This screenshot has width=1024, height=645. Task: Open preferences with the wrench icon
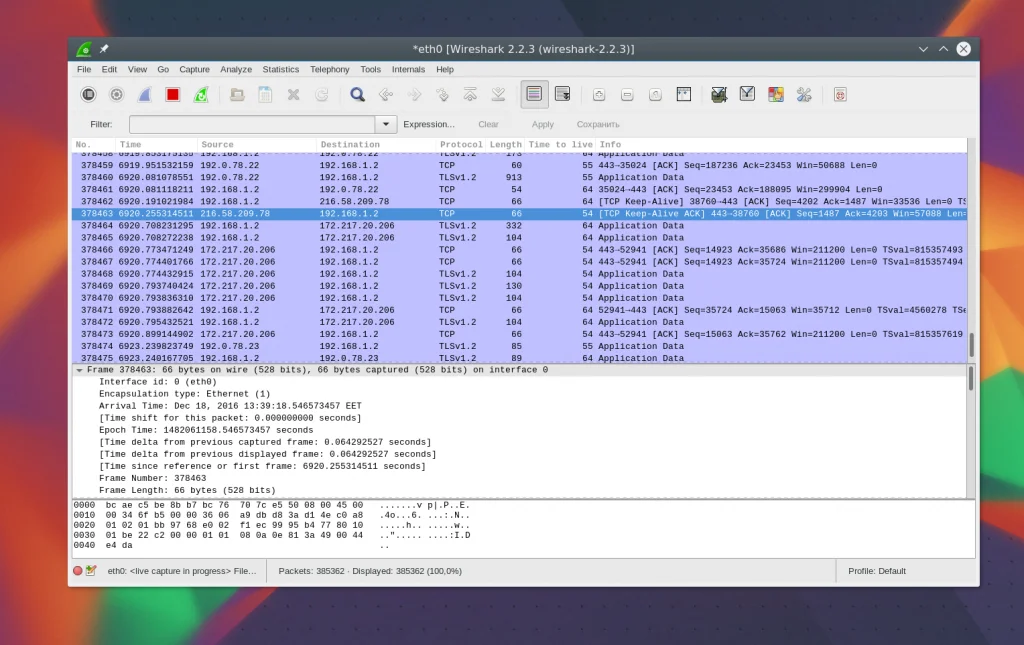[803, 94]
